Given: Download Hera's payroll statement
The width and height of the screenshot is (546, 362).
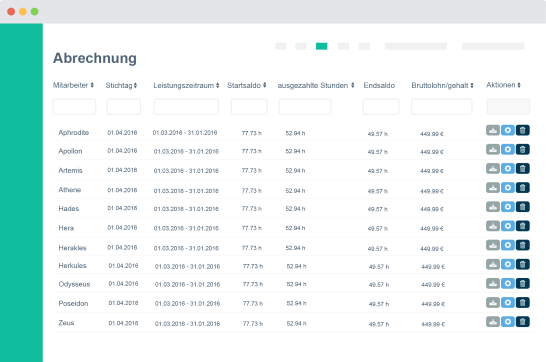Looking at the screenshot, I should [493, 226].
